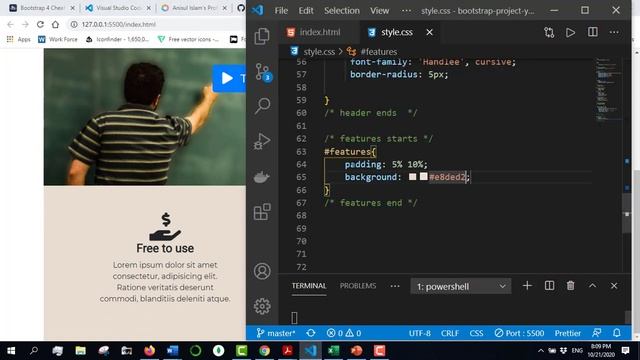640x360 pixels.
Task: Open Excel from the taskbar
Action: pyautogui.click(x=333, y=351)
